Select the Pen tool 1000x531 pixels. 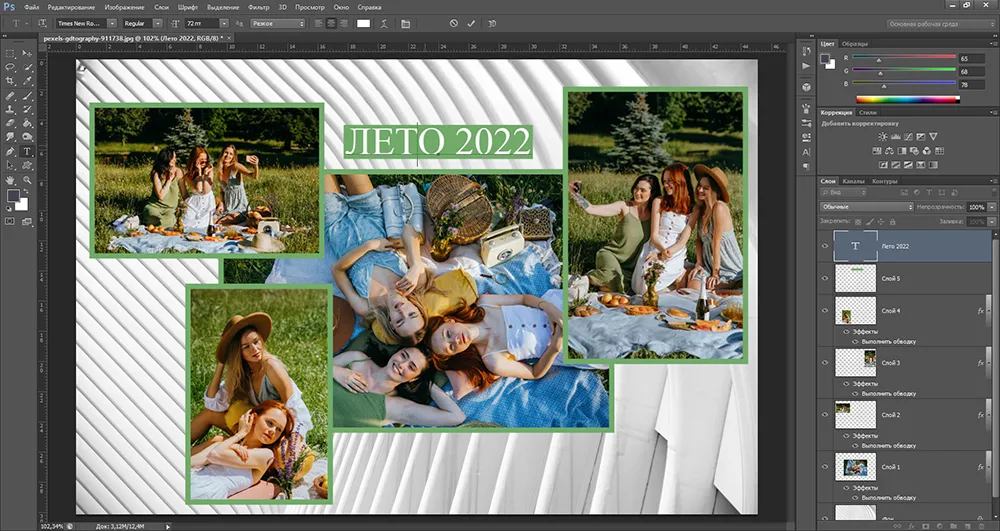(x=10, y=152)
